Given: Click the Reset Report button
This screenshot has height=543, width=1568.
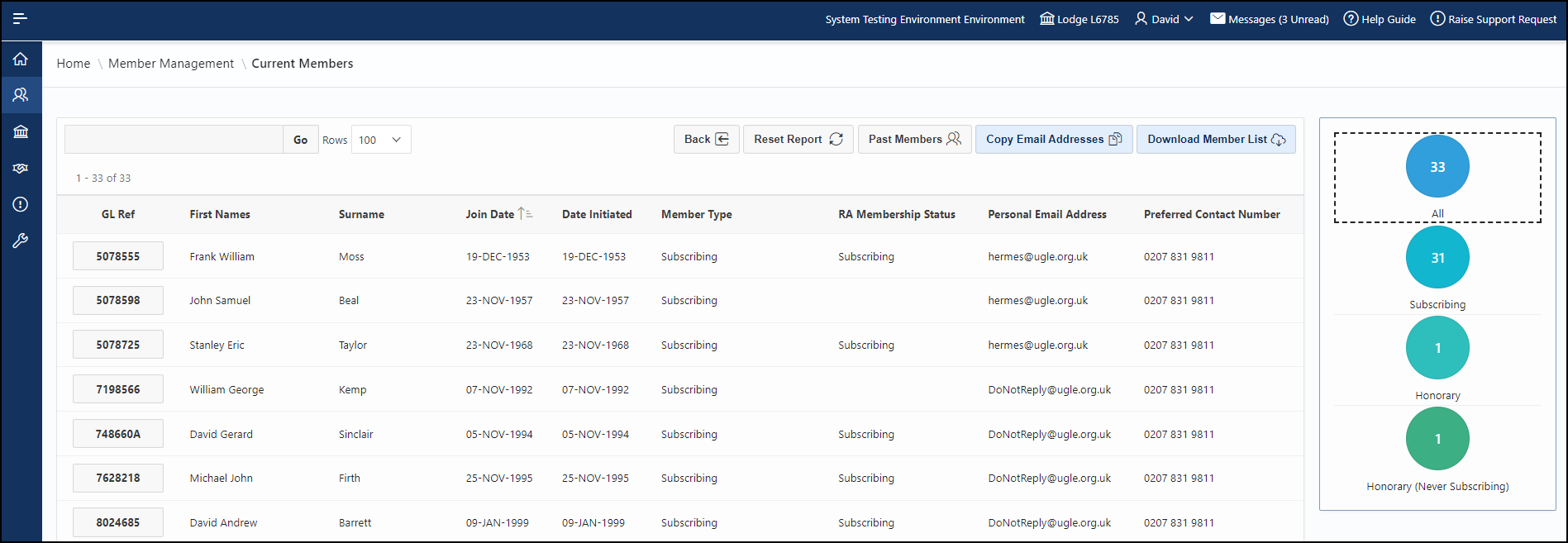Looking at the screenshot, I should pos(798,139).
